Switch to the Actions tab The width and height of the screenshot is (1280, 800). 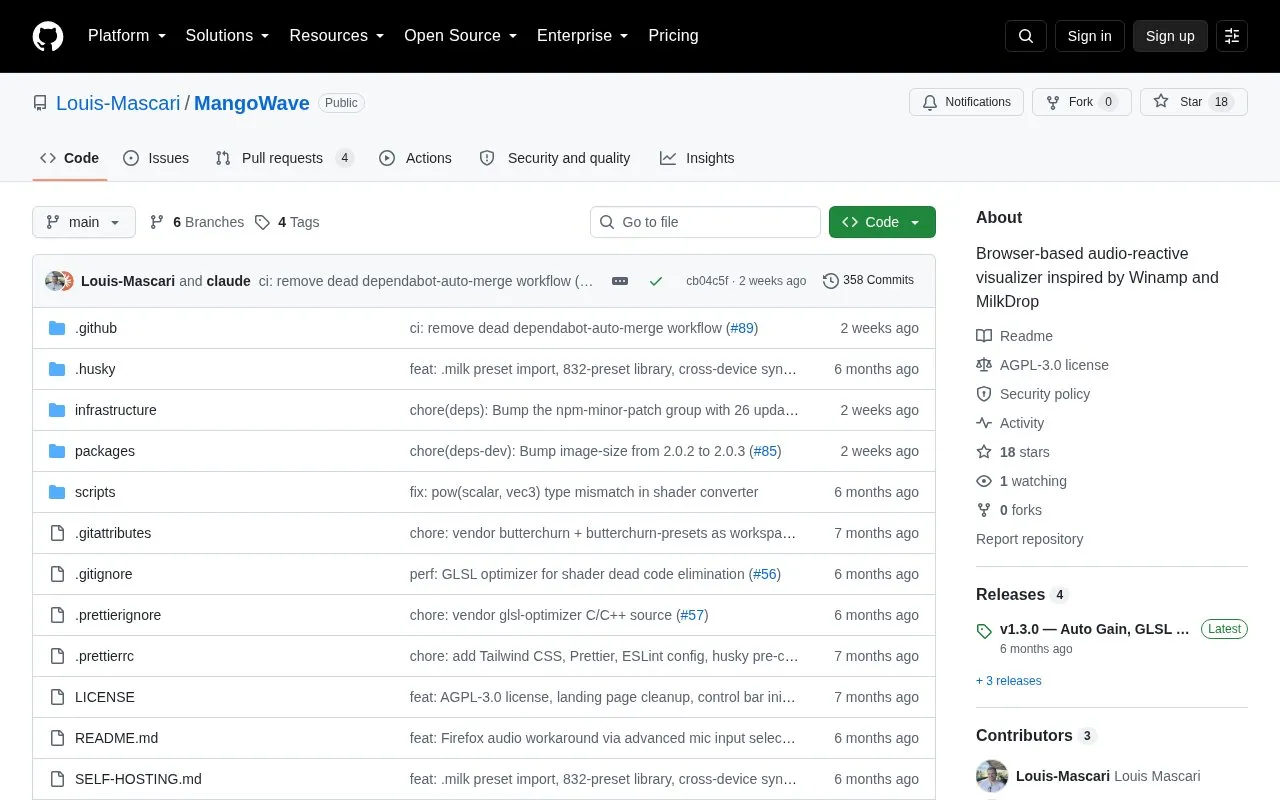[415, 158]
